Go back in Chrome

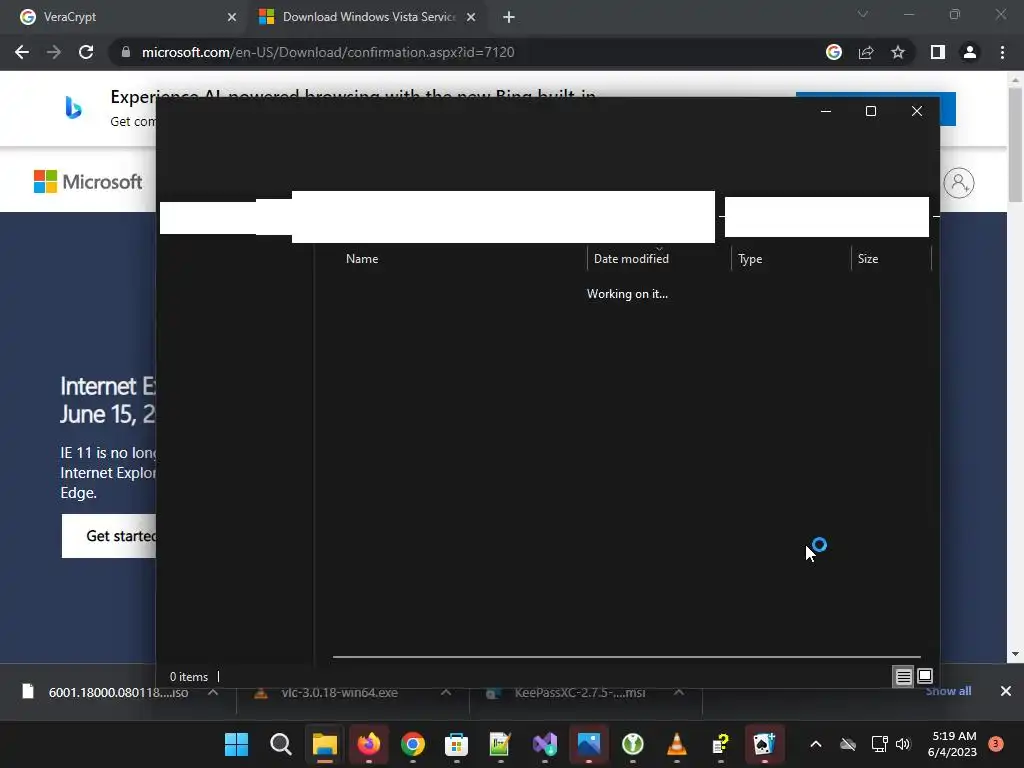click(x=22, y=52)
